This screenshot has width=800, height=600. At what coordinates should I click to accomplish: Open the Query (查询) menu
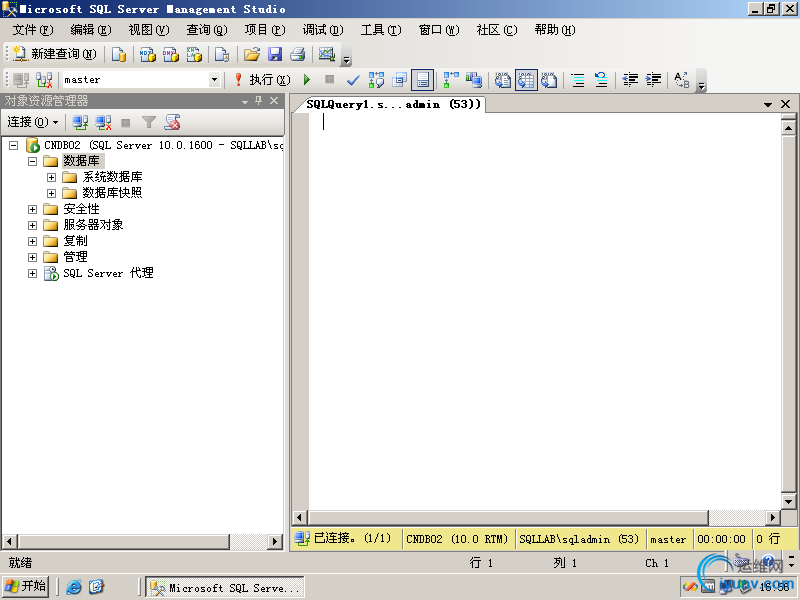point(207,30)
